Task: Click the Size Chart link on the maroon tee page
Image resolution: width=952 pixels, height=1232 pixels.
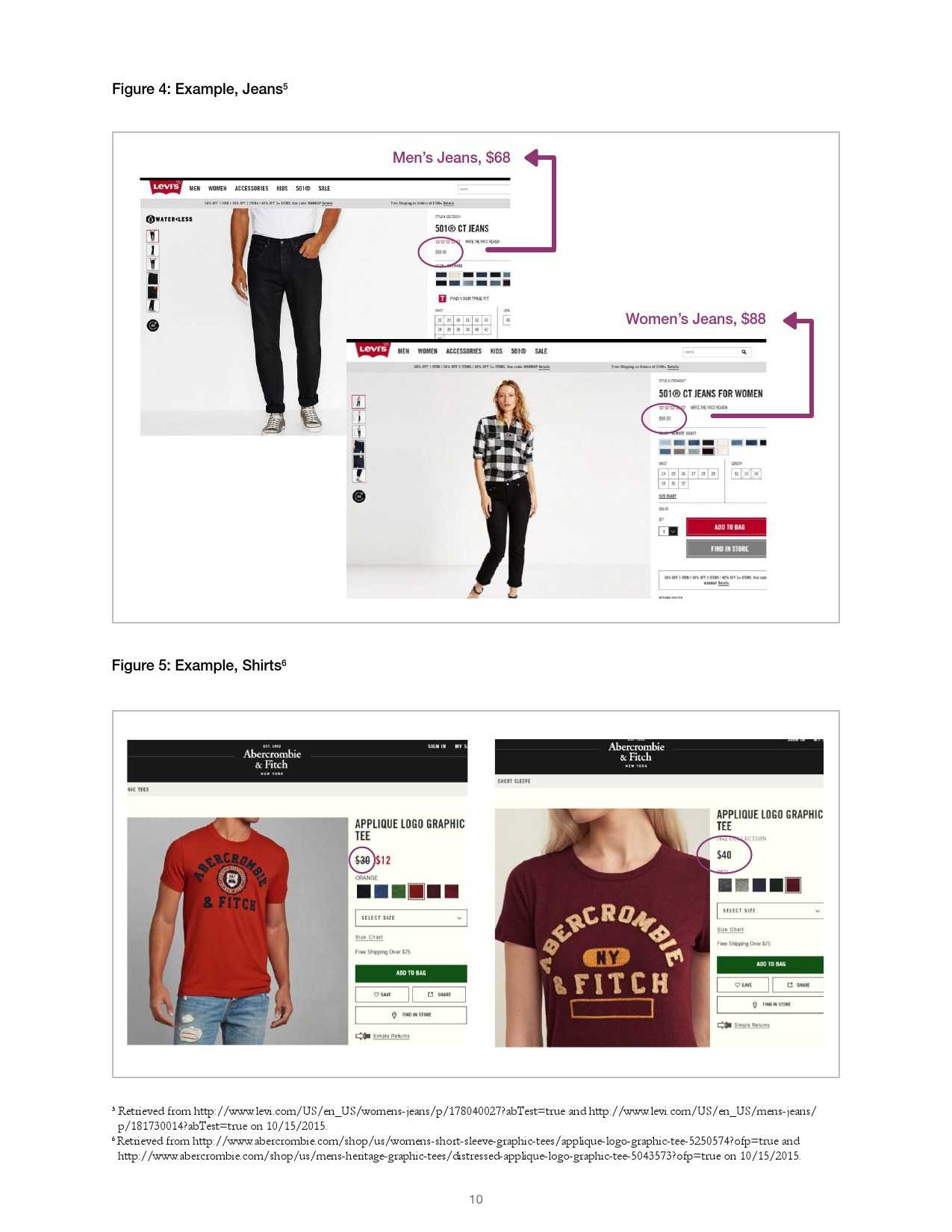Action: [x=730, y=930]
